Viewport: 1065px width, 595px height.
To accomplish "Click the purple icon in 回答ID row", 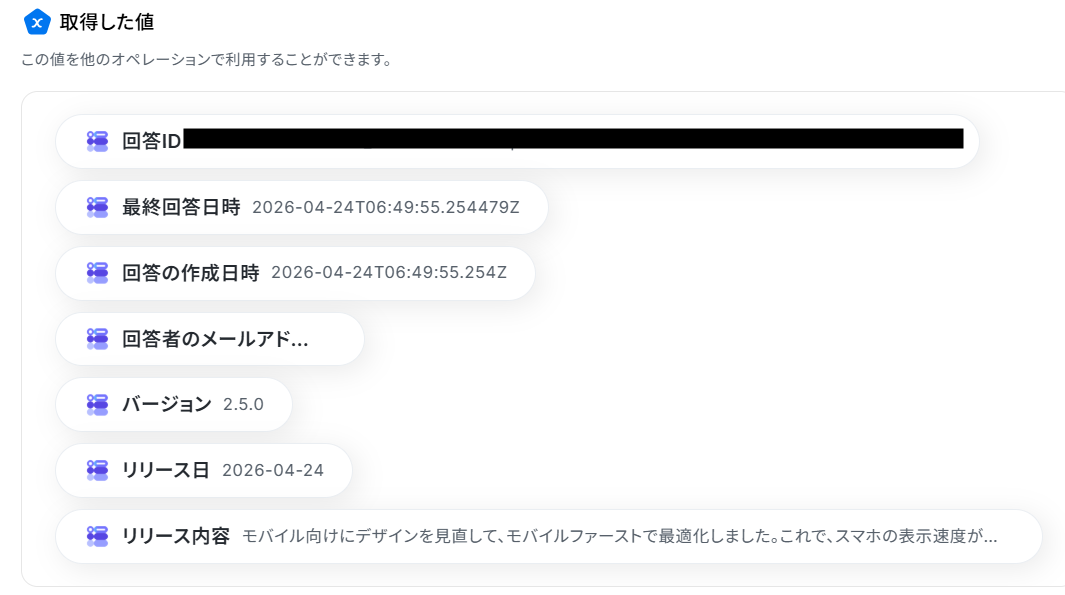I will pyautogui.click(x=97, y=141).
